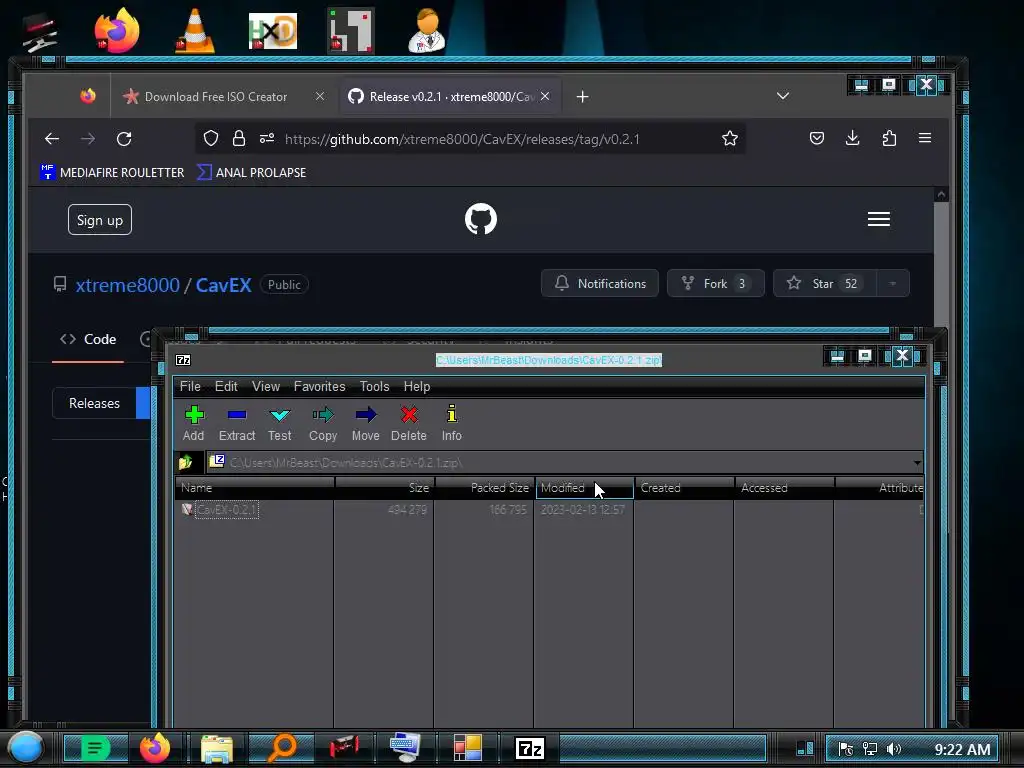Image resolution: width=1024 pixels, height=768 pixels.
Task: Select the Copy tool in 7-Zip
Action: [x=323, y=423]
